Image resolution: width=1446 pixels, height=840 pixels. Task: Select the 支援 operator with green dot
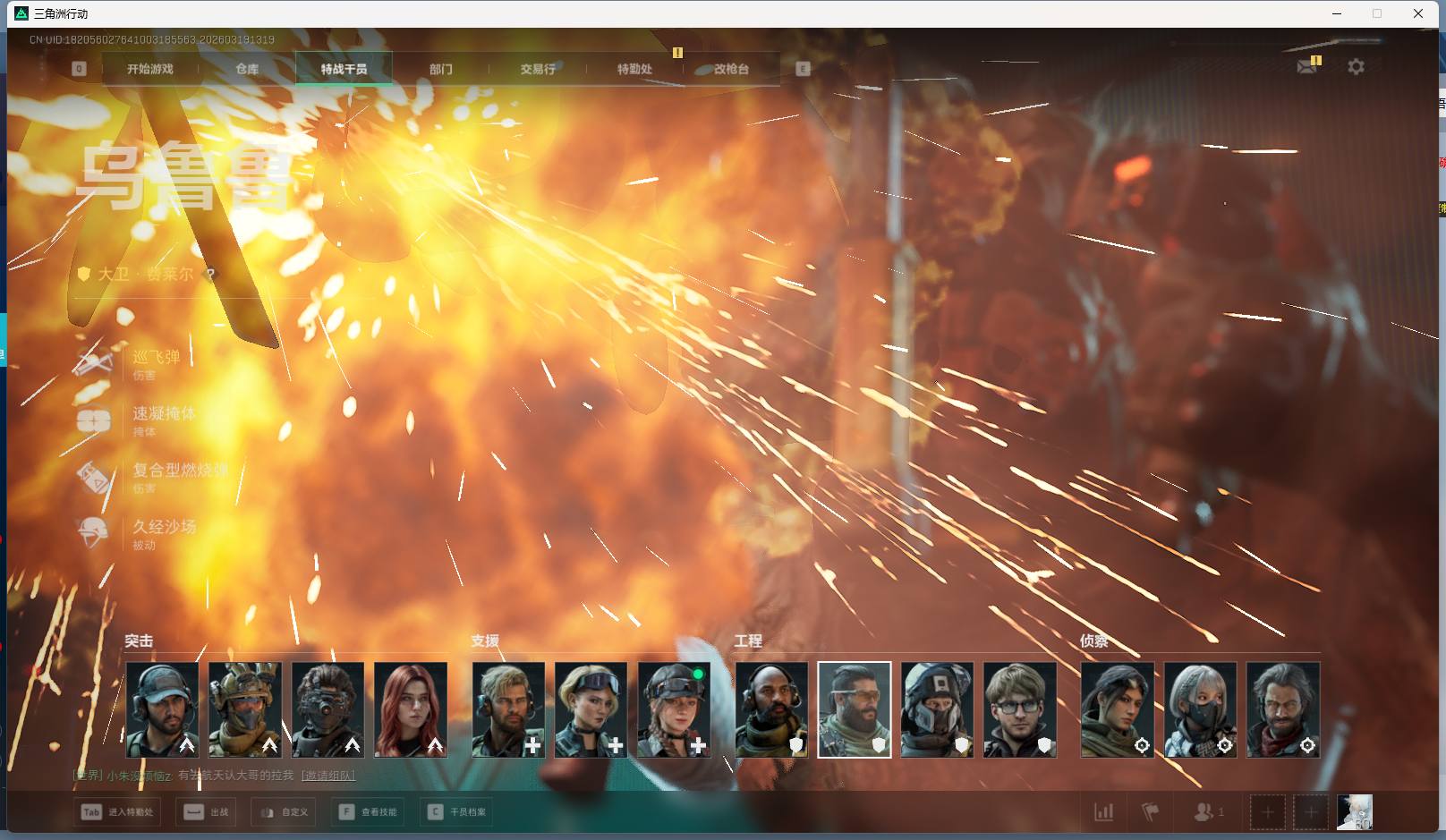[x=674, y=710]
